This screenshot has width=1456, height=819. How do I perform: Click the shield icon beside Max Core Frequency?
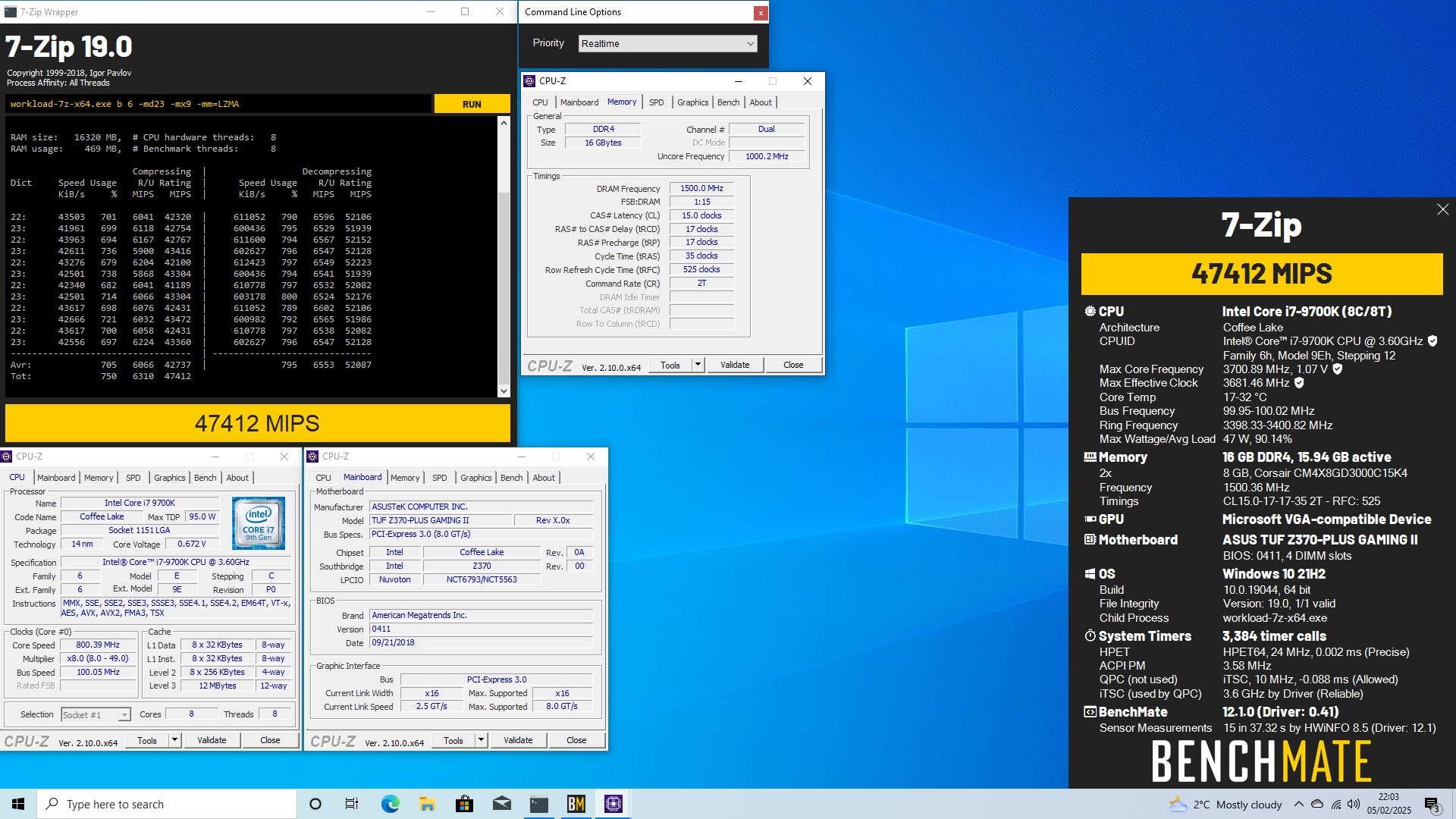1338,369
